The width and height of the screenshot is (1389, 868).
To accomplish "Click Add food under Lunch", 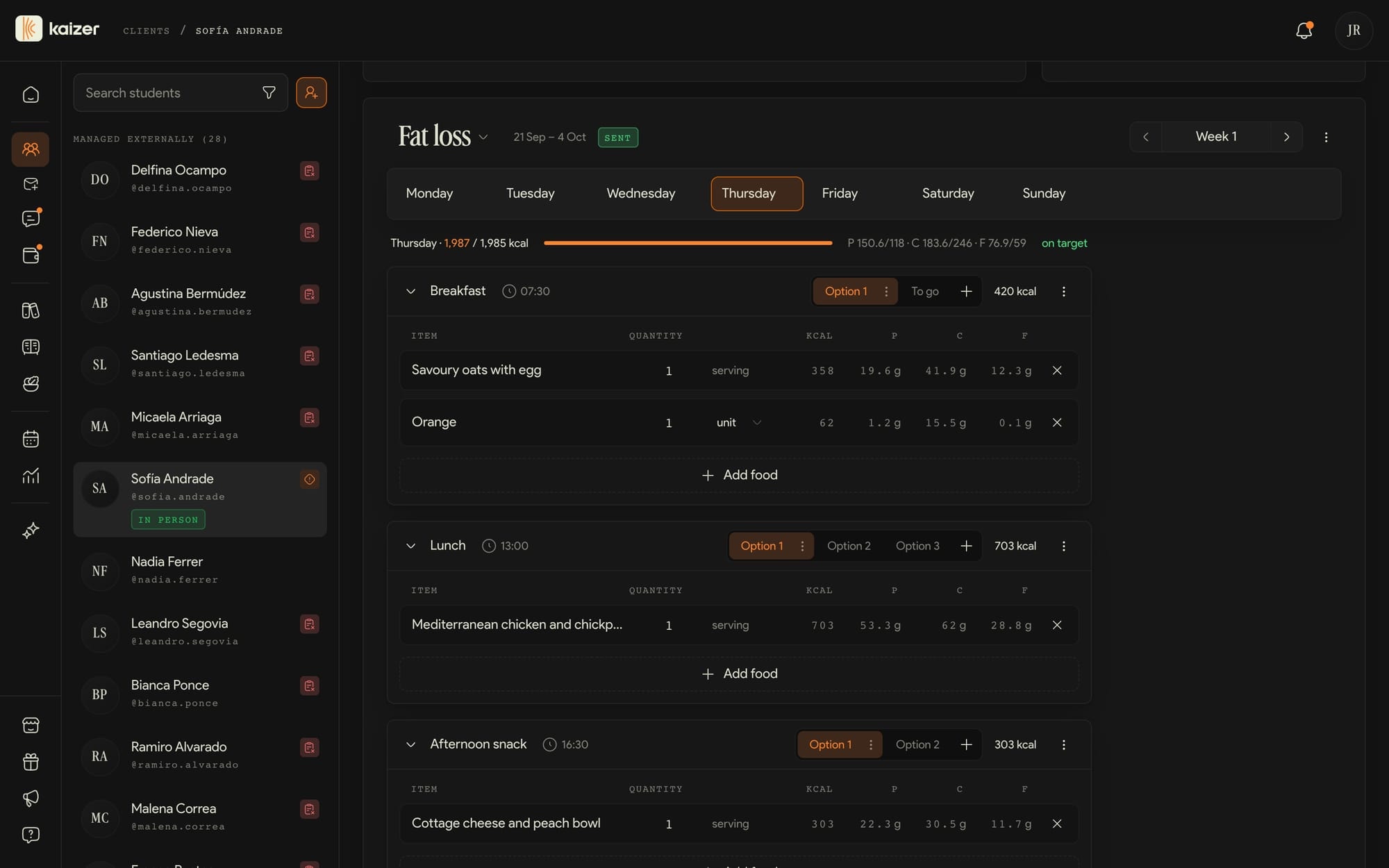I will pos(739,674).
